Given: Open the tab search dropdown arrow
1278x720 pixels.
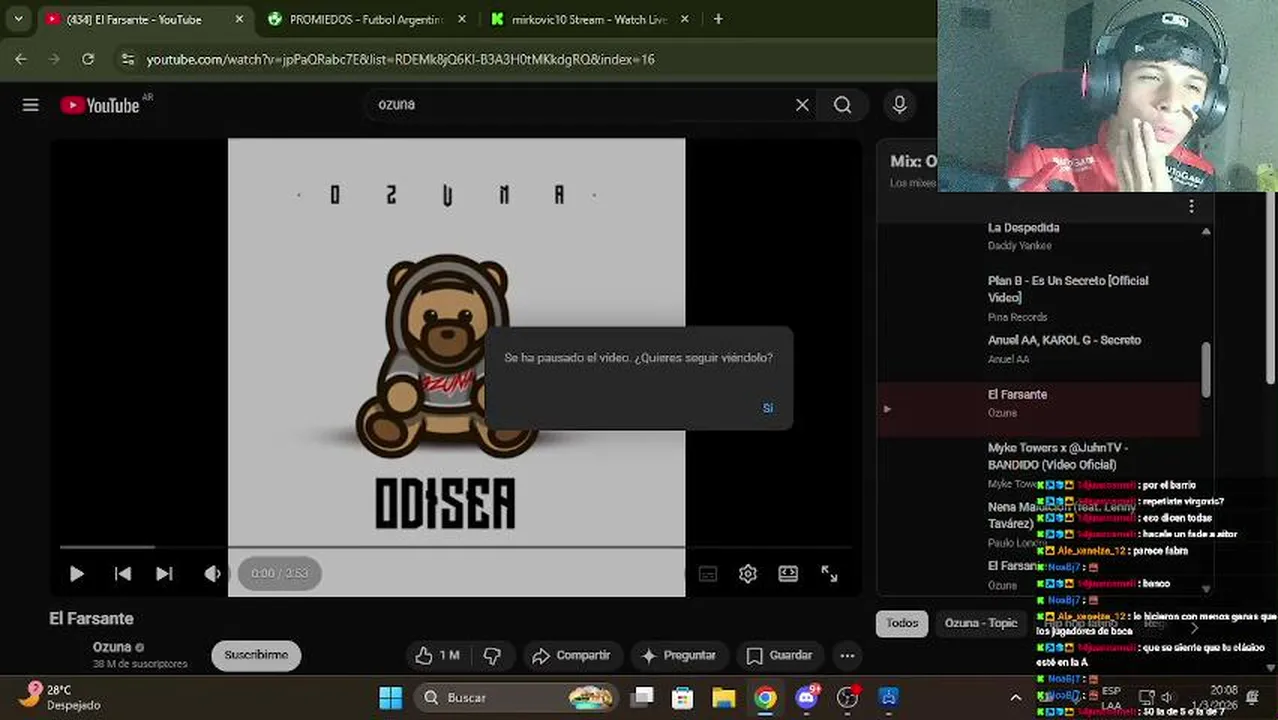Looking at the screenshot, I should 18,19.
